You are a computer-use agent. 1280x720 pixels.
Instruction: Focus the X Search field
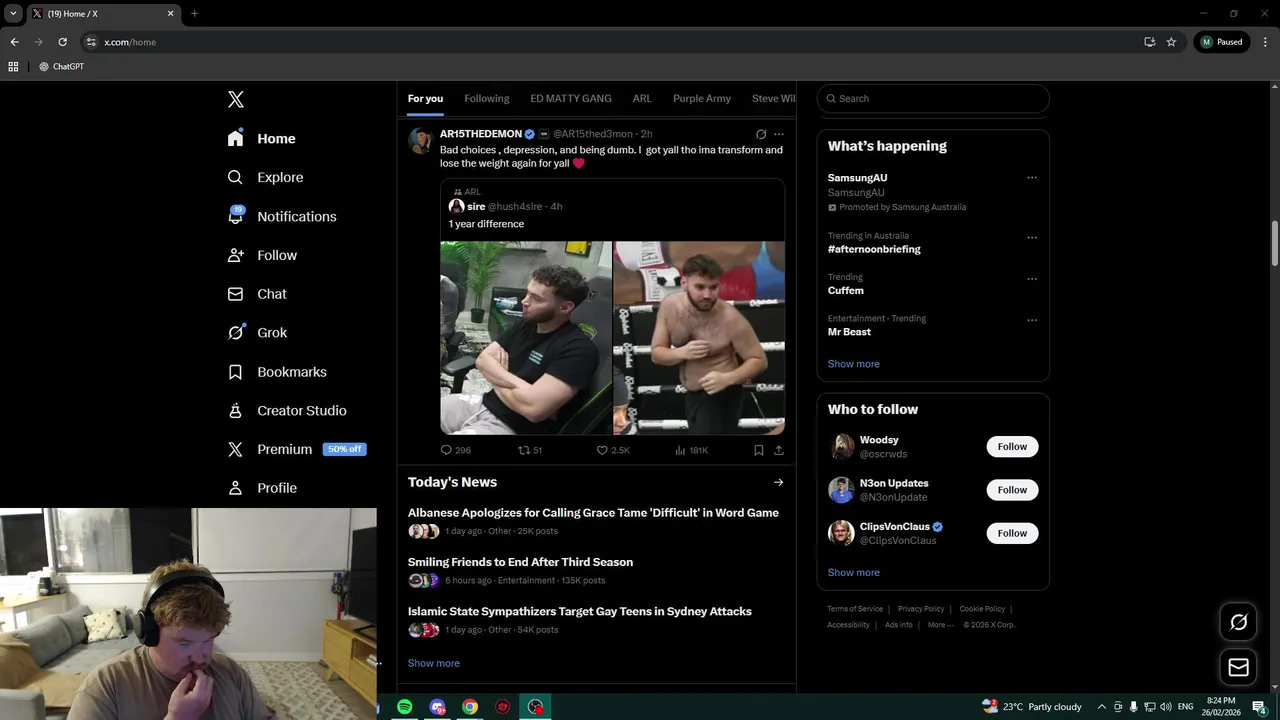933,98
